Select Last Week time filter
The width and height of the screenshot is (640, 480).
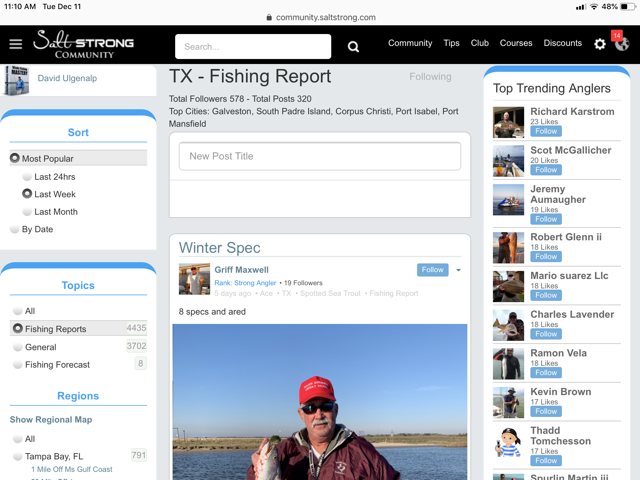(x=49, y=194)
